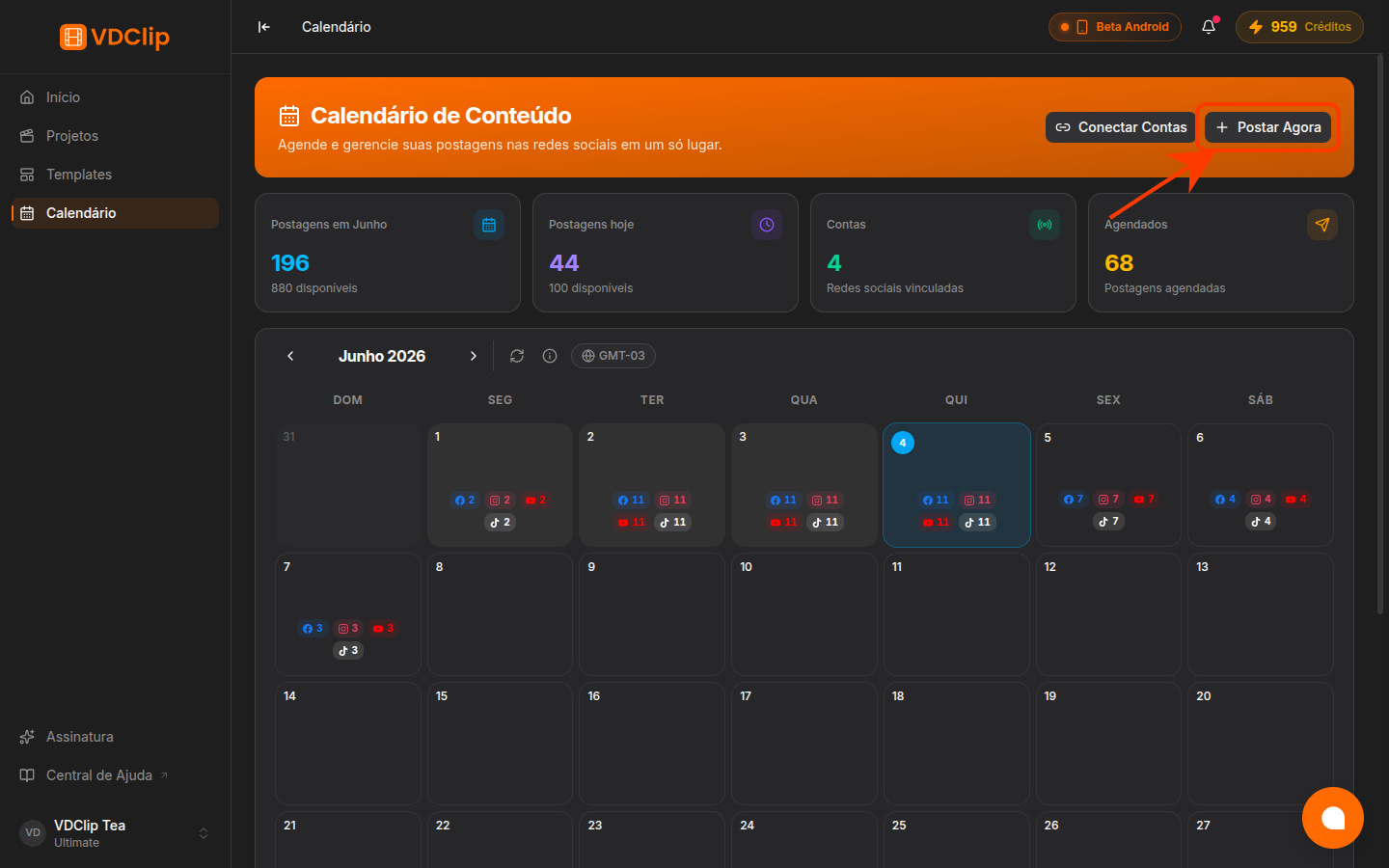Refresh the calendar
The image size is (1389, 868).
pos(517,356)
